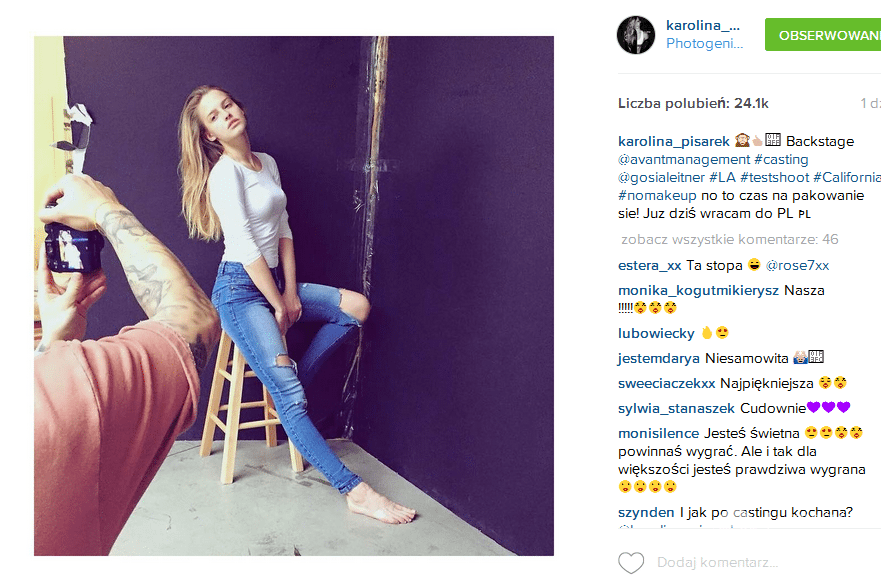Open the Photogeni... location link
The height and width of the screenshot is (577, 881).
point(705,44)
